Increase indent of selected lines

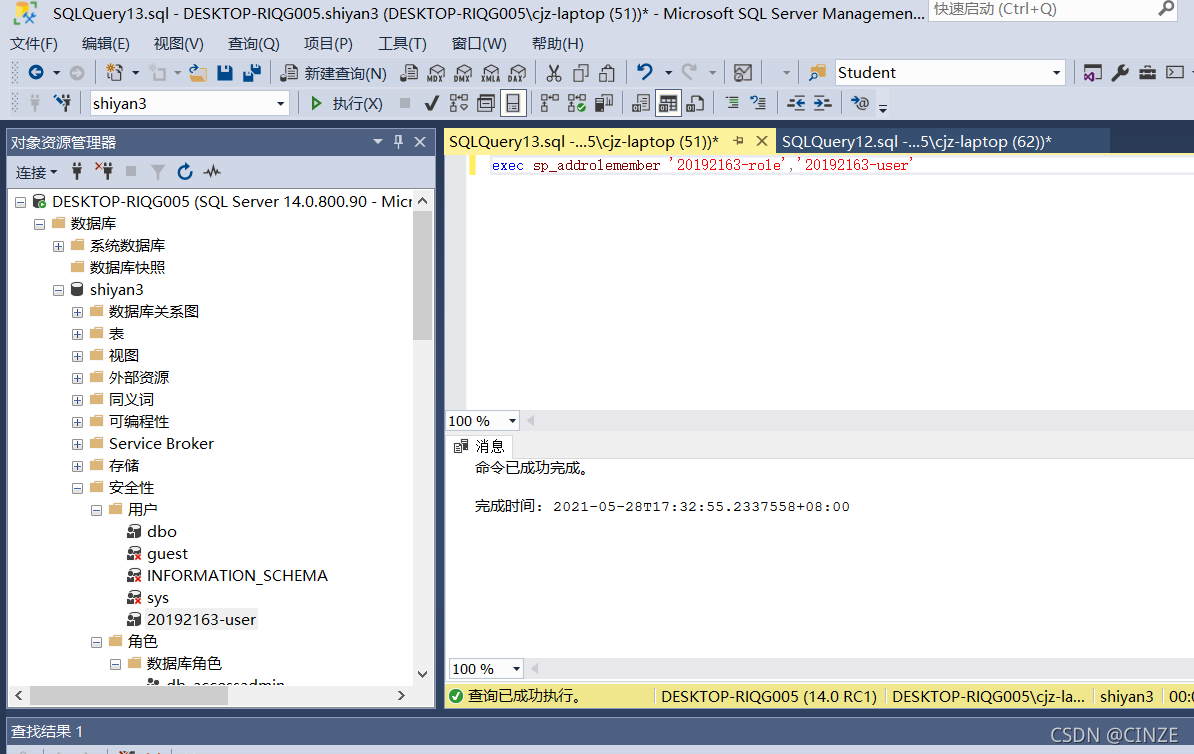tap(822, 103)
